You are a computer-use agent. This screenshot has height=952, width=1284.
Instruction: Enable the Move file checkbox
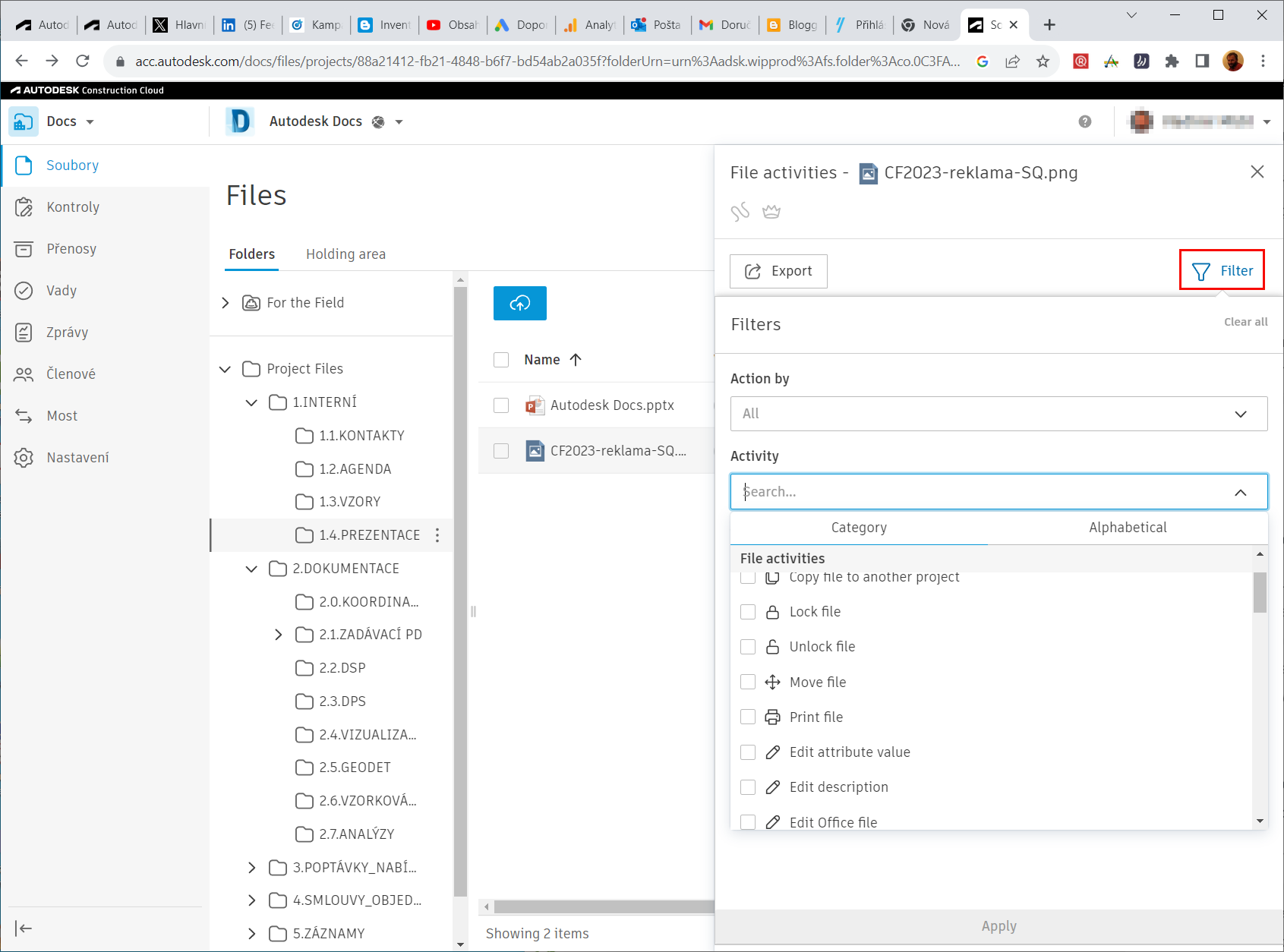748,682
